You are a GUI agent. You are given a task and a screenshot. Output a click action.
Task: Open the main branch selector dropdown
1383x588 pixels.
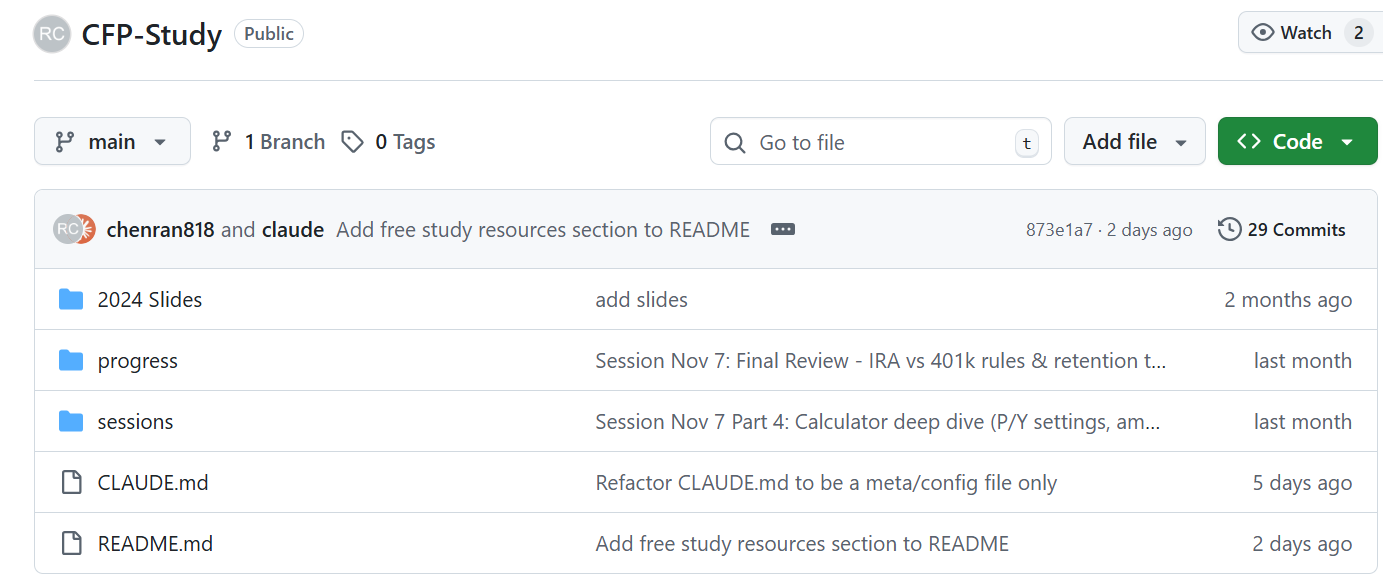tap(112, 142)
